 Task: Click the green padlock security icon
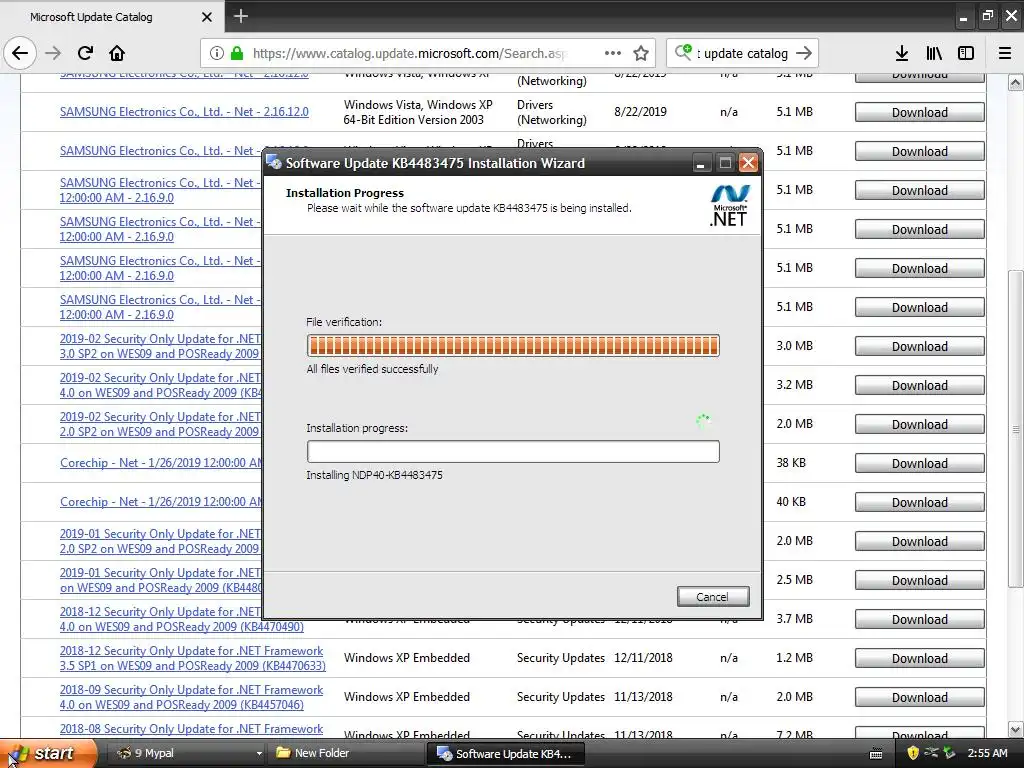coord(237,53)
